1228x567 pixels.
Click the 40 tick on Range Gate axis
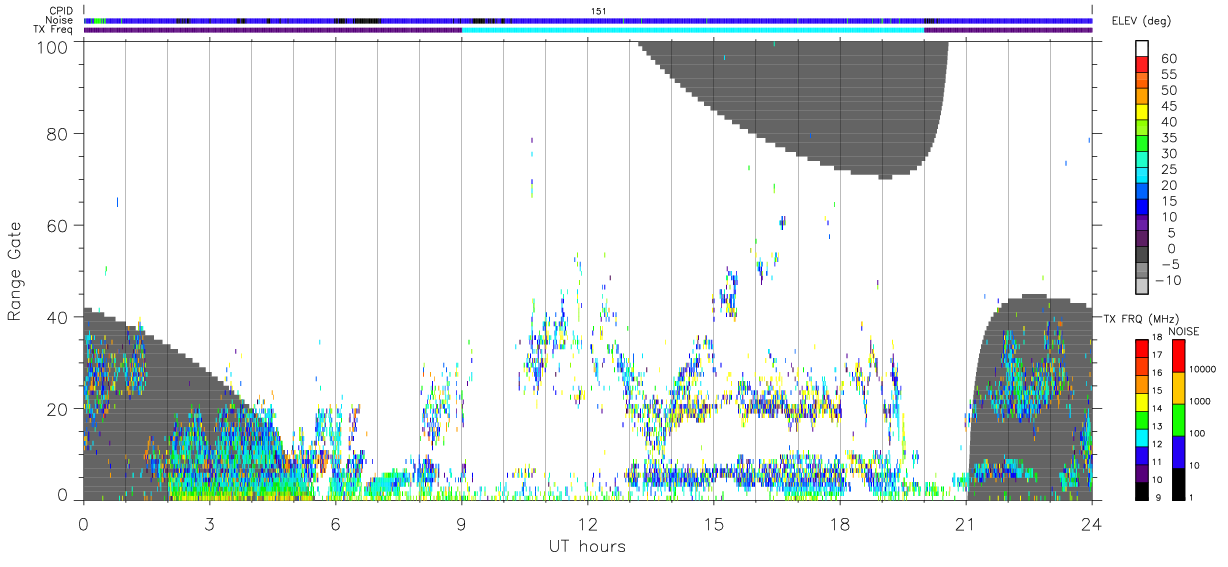[59, 317]
